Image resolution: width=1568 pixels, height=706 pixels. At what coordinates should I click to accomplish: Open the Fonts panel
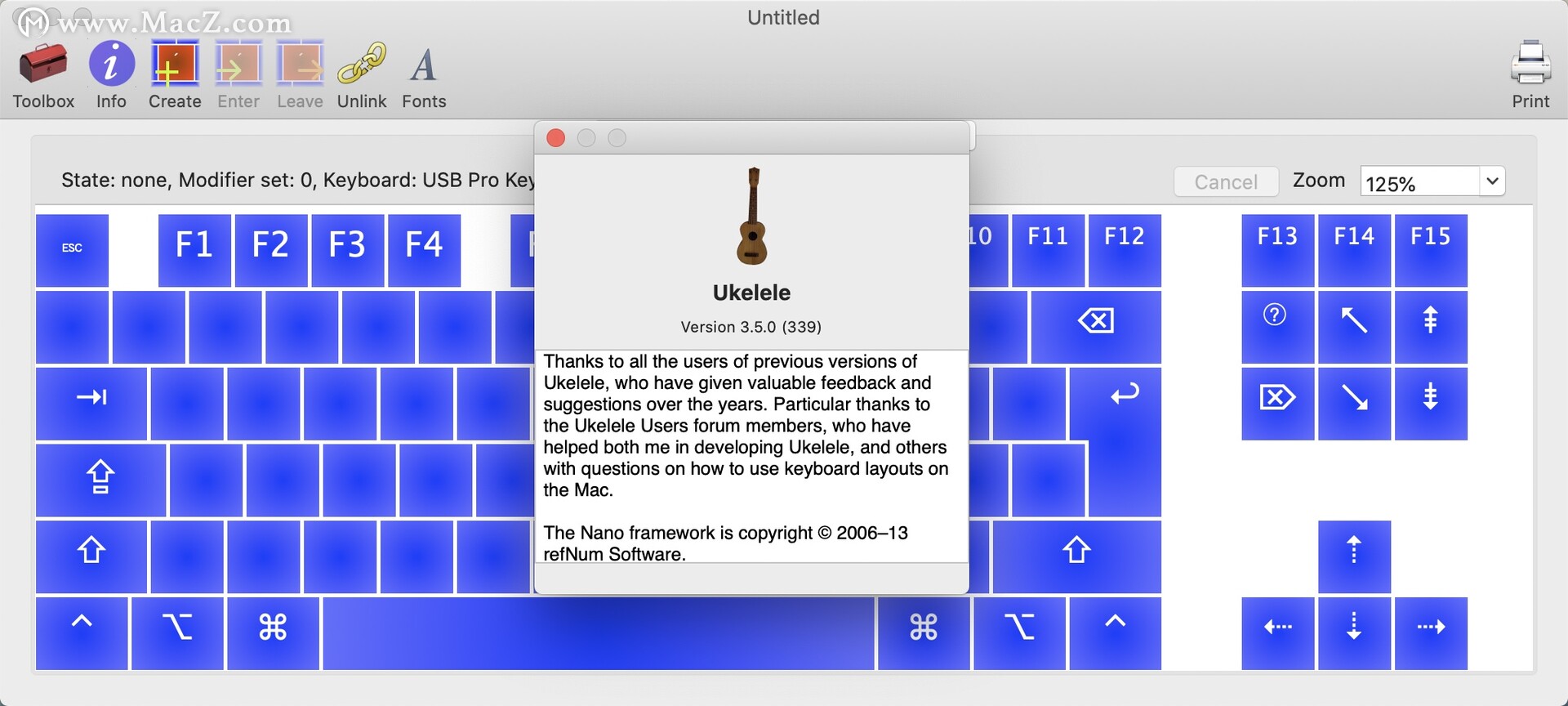point(424,75)
